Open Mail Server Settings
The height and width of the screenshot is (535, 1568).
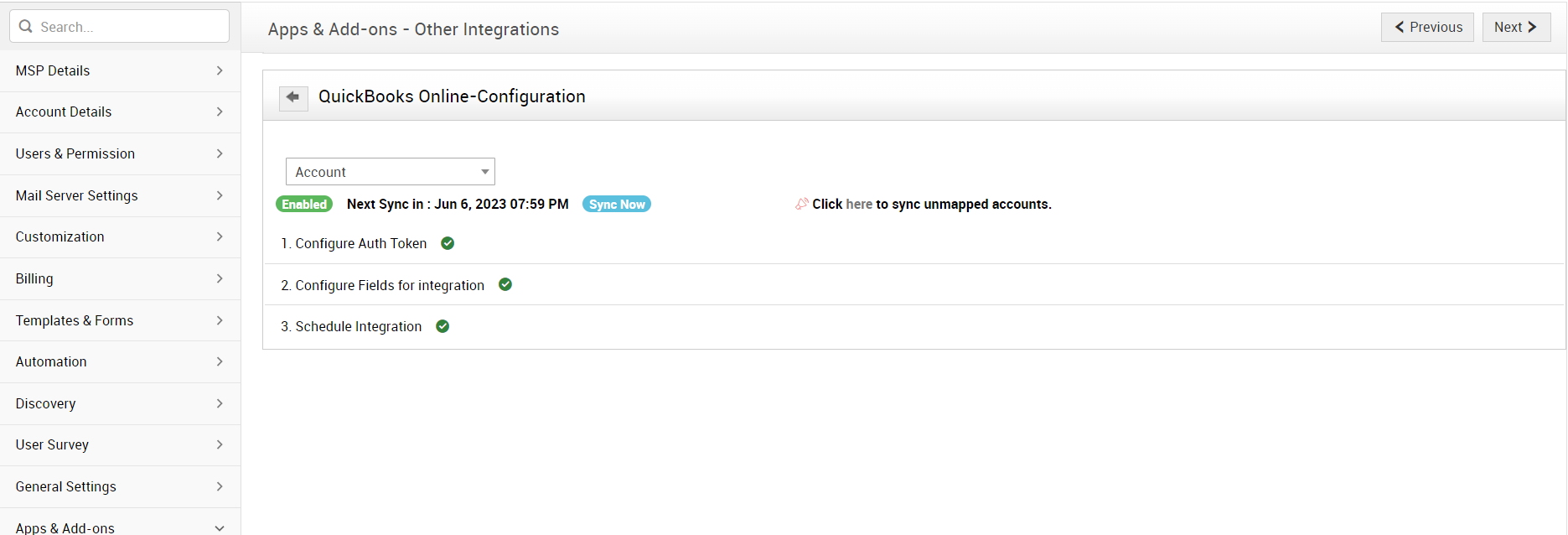click(120, 195)
